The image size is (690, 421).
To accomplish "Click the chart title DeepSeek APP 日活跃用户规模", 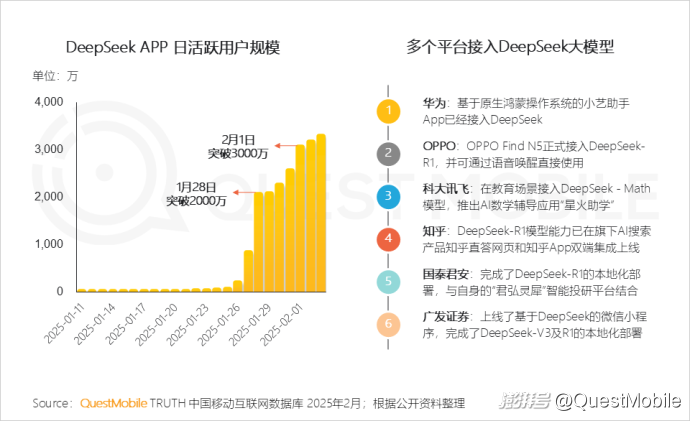I will 173,47.
